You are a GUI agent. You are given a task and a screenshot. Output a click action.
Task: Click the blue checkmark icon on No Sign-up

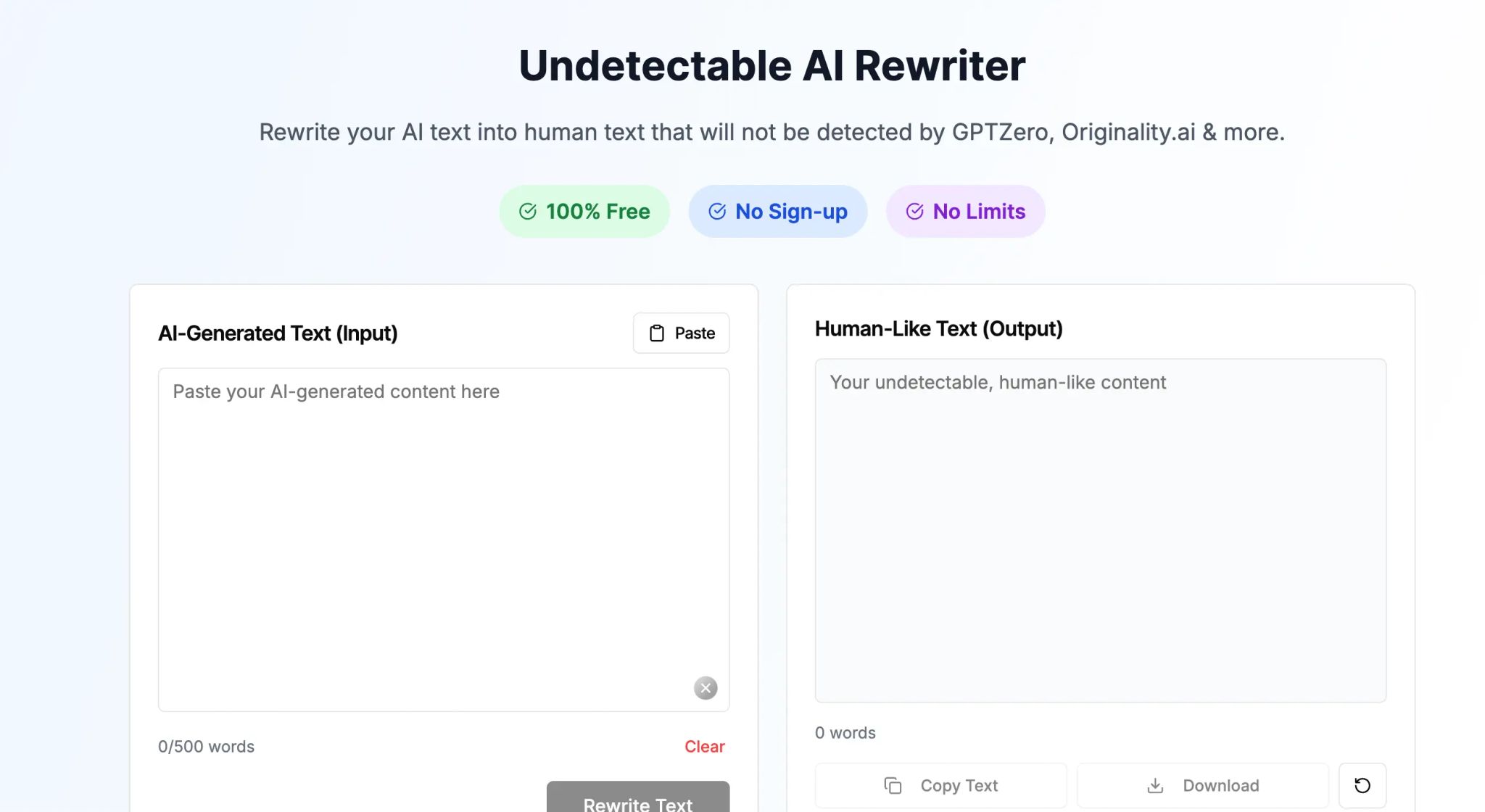point(717,211)
